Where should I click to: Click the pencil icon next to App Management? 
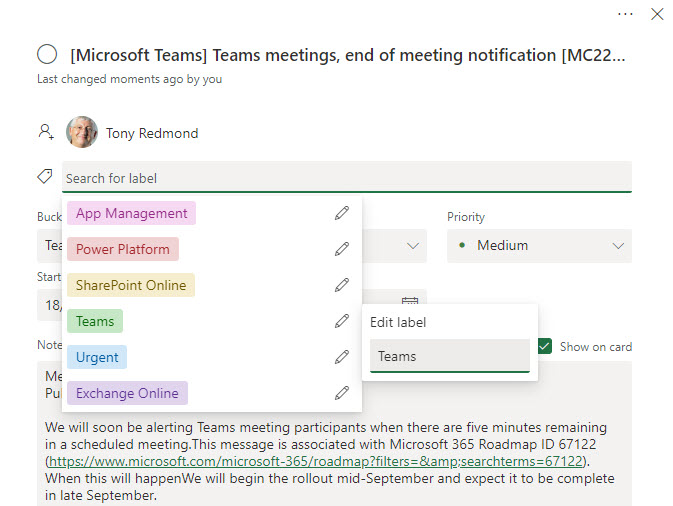click(342, 213)
